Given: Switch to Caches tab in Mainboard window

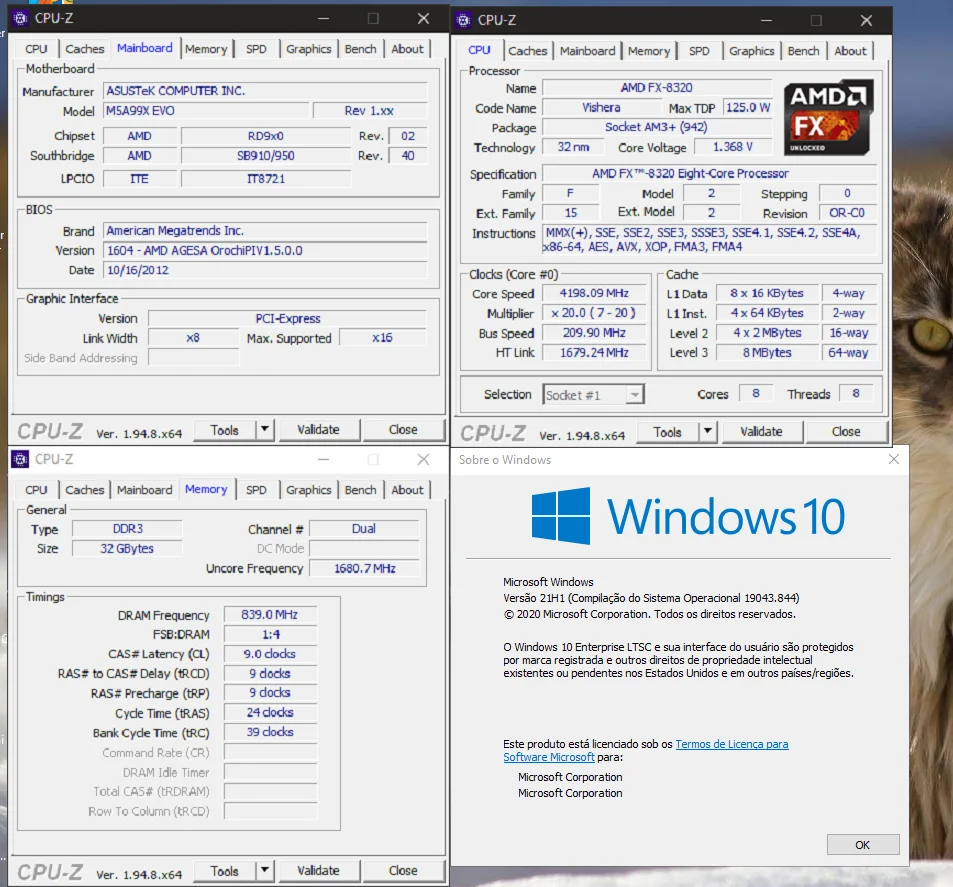Looking at the screenshot, I should coord(84,49).
